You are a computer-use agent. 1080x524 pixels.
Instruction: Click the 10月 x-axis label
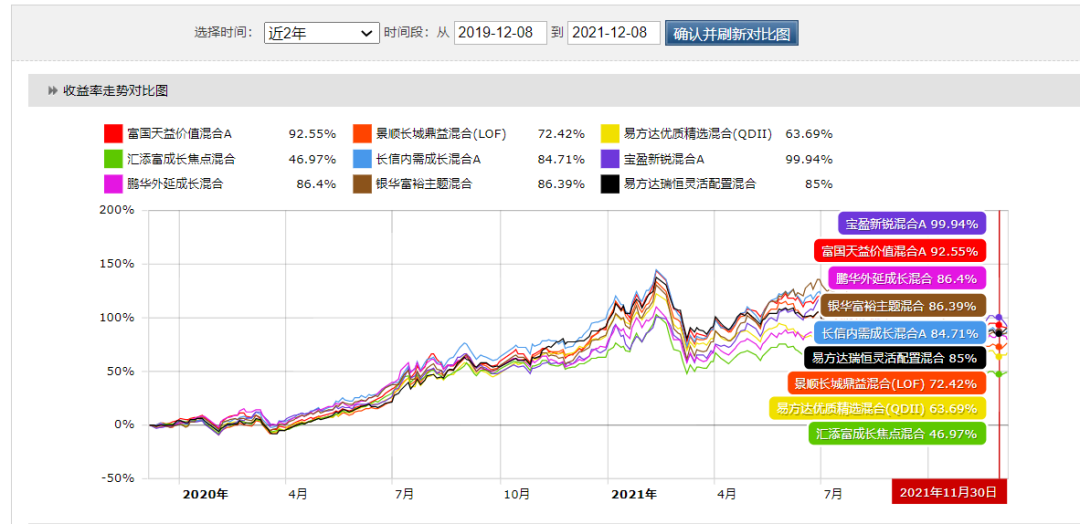coord(517,494)
